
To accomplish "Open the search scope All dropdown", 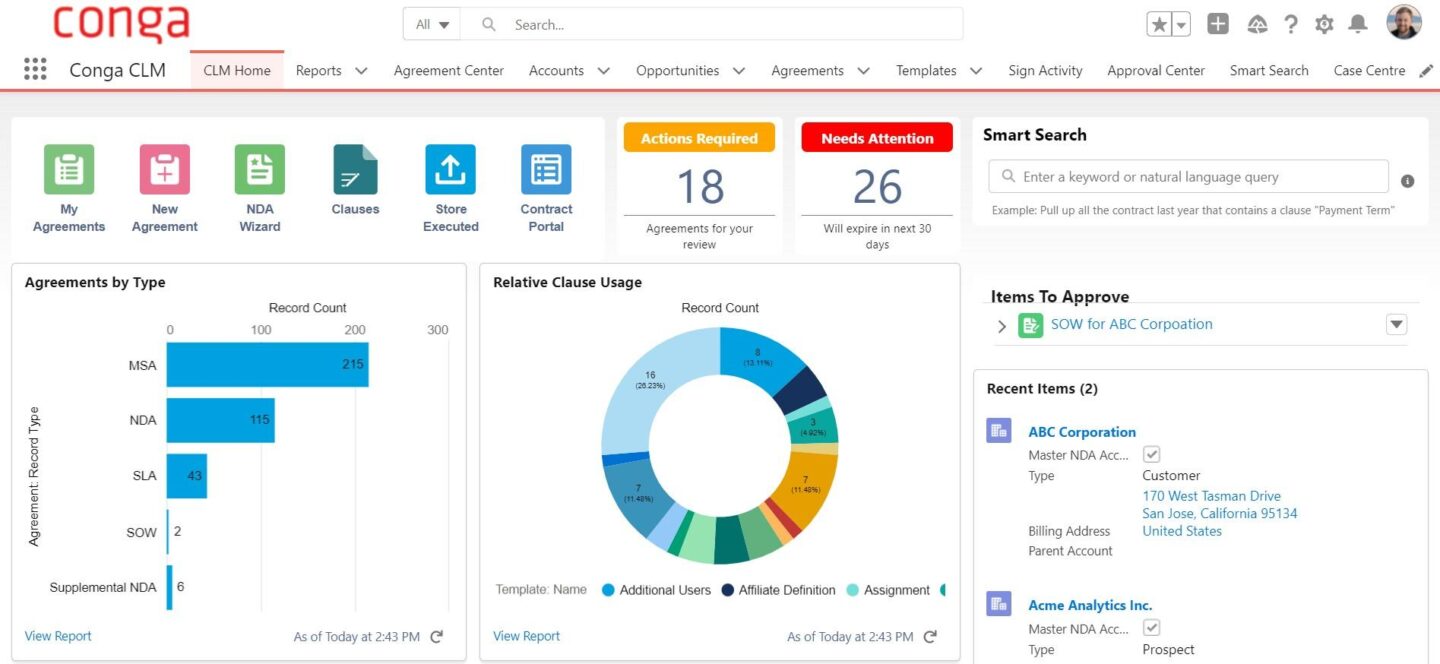I will pyautogui.click(x=431, y=24).
